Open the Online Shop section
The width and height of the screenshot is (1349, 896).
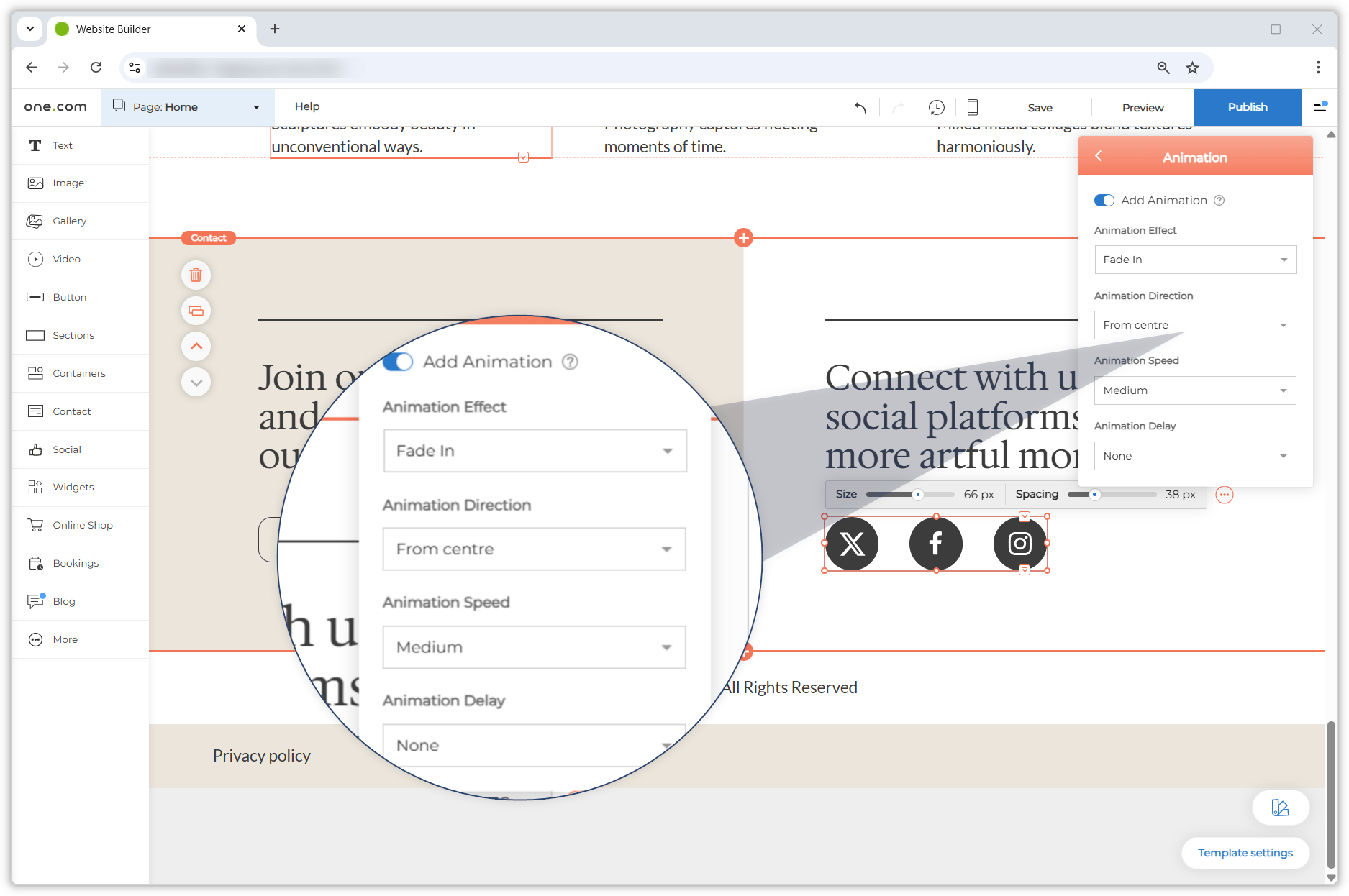[82, 525]
